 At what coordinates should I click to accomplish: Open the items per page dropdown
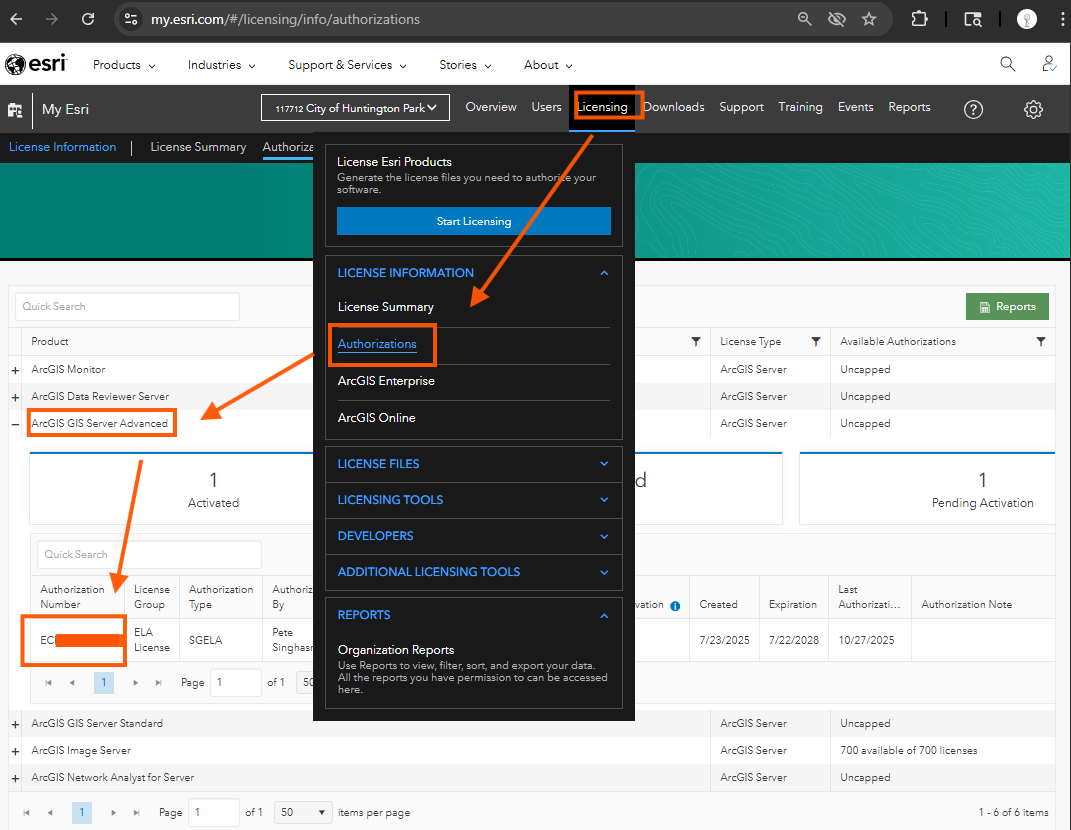tap(305, 812)
